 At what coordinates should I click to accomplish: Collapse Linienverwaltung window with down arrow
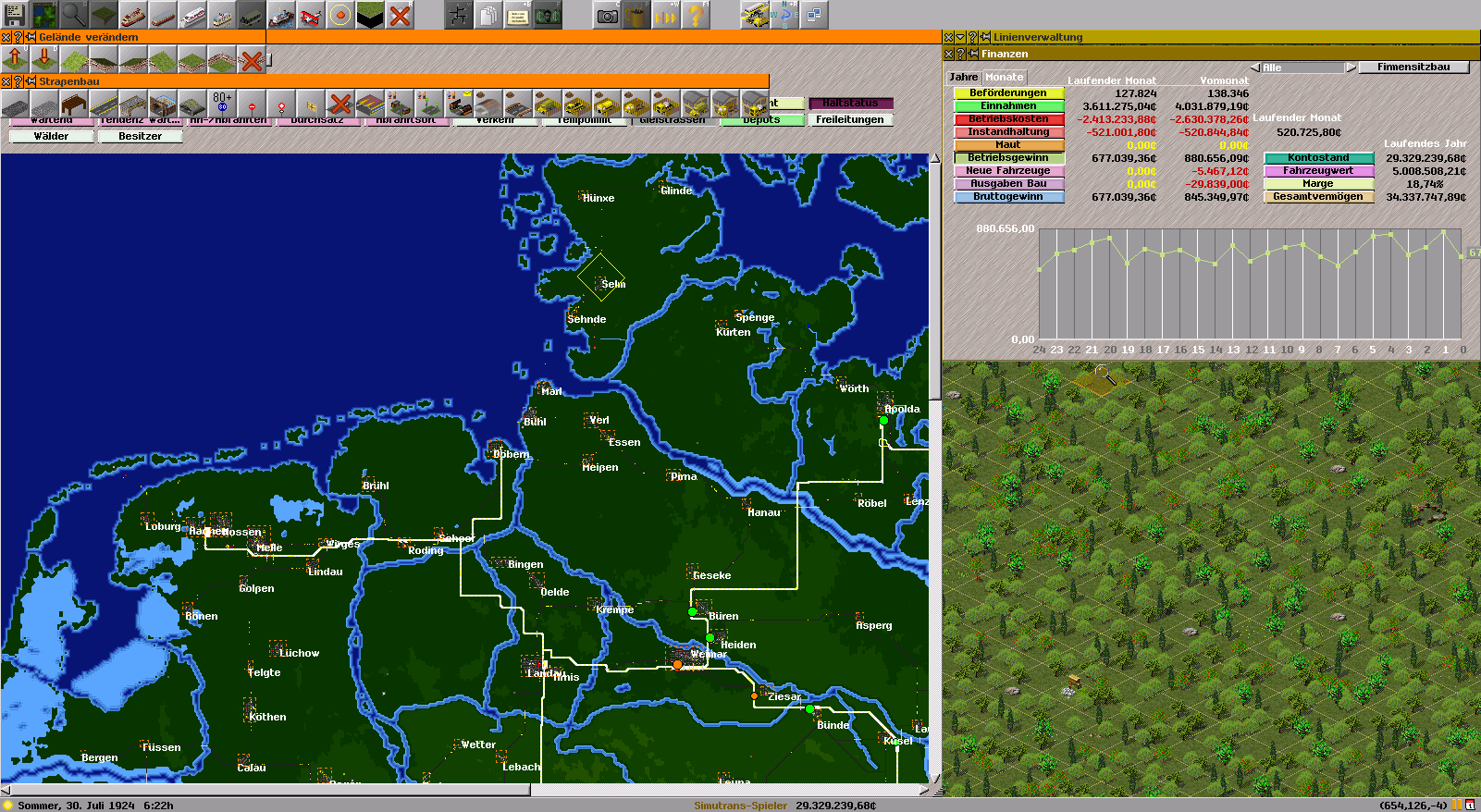960,37
